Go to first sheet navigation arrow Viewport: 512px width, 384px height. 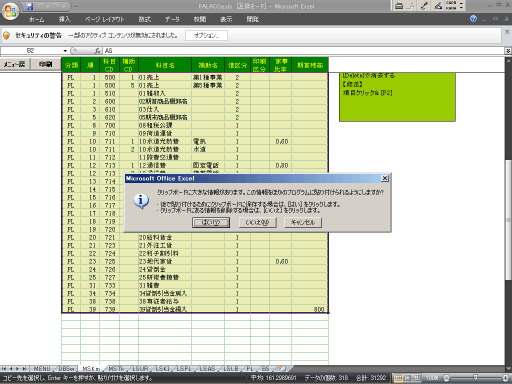coord(4,369)
